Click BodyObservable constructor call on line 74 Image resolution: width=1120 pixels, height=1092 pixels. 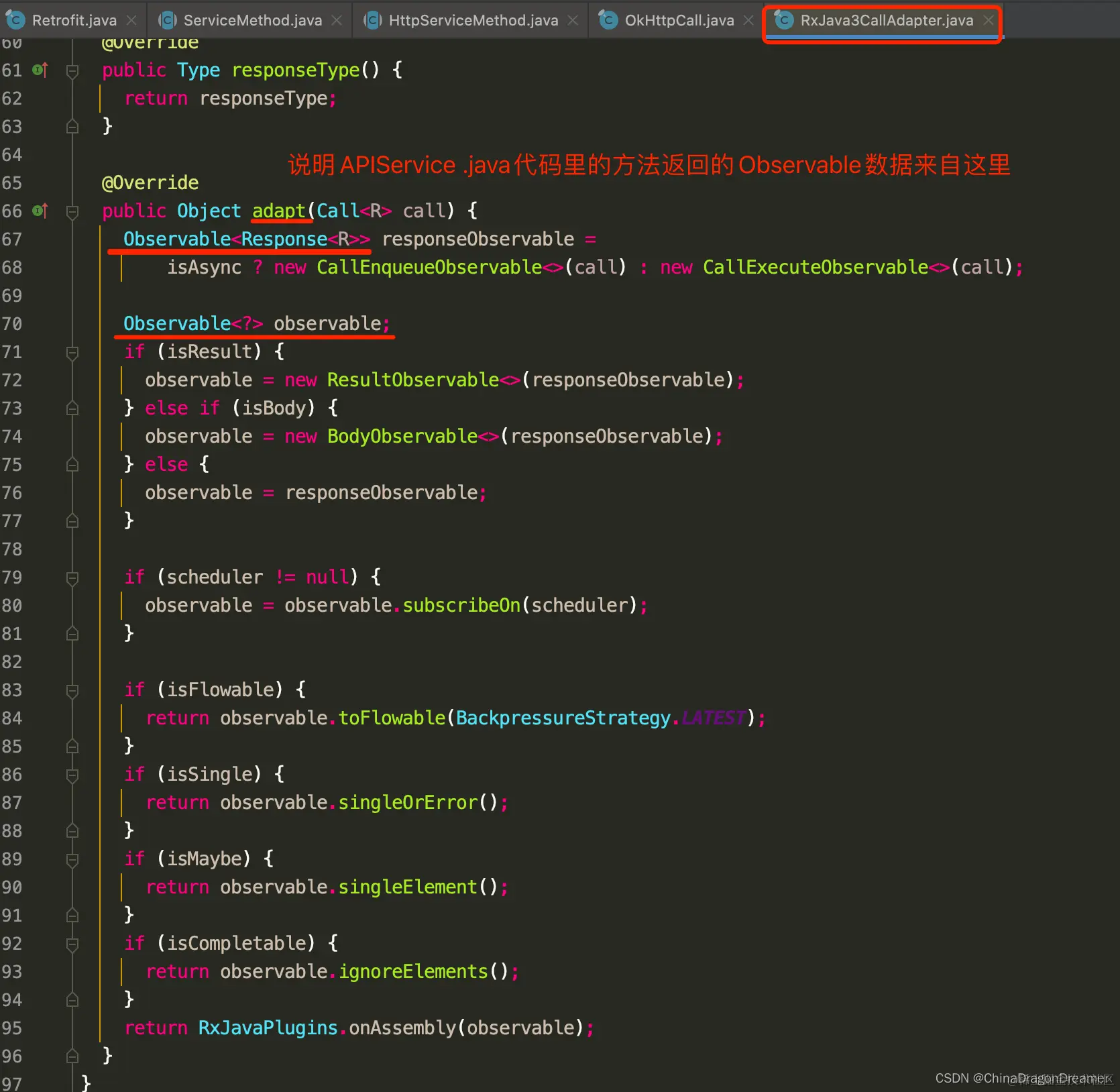point(402,436)
